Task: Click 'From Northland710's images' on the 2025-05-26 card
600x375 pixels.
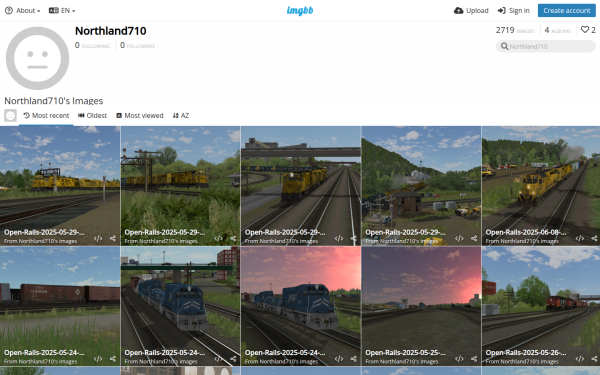Action: tap(522, 362)
